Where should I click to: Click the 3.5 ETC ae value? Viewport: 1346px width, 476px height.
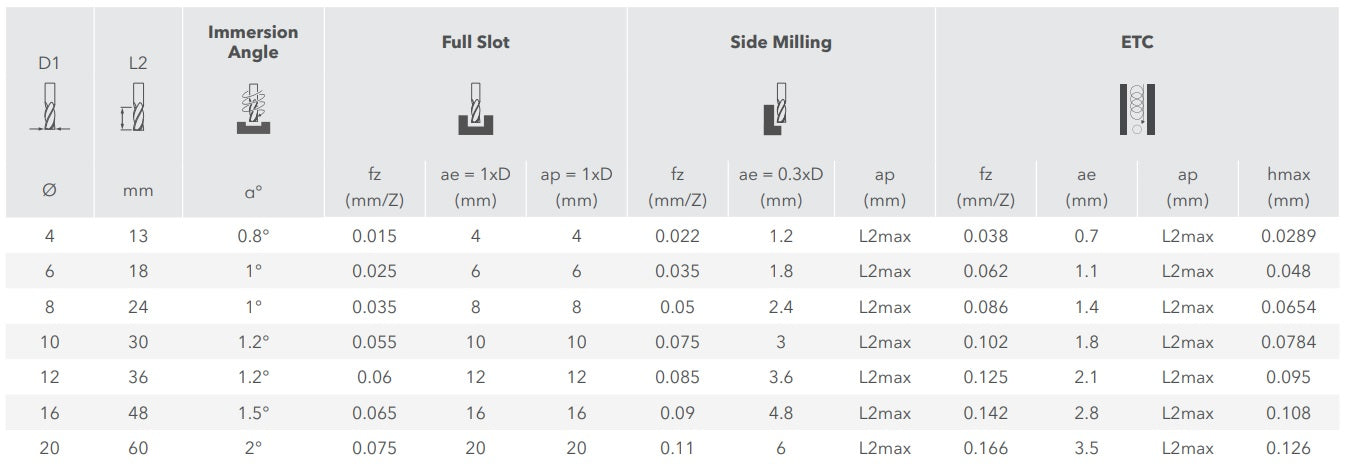1086,449
